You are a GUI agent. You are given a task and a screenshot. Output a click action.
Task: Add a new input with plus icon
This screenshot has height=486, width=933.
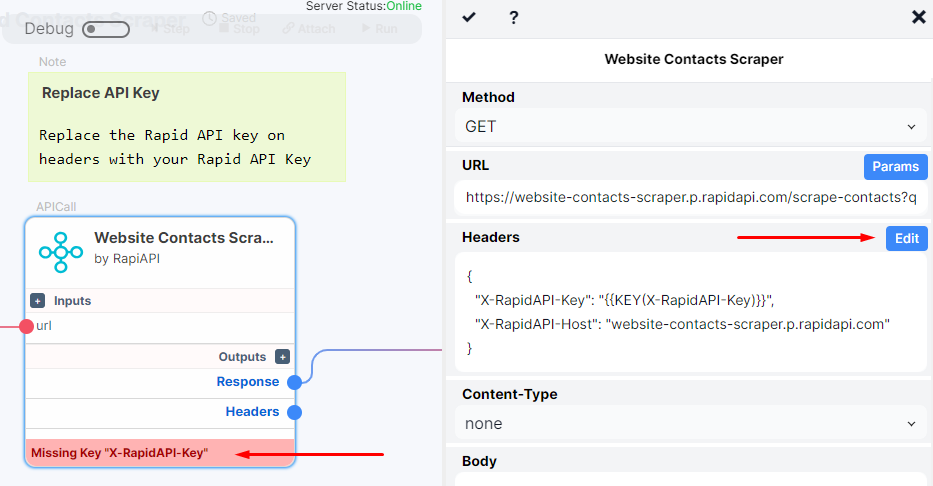pos(37,301)
